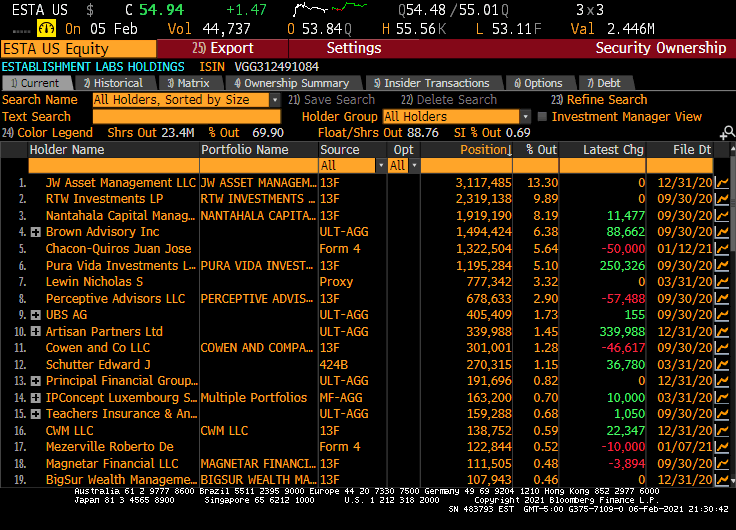Open chart icon for Schutter Edward J row
Viewport: 736px width, 530px height.
tap(721, 364)
